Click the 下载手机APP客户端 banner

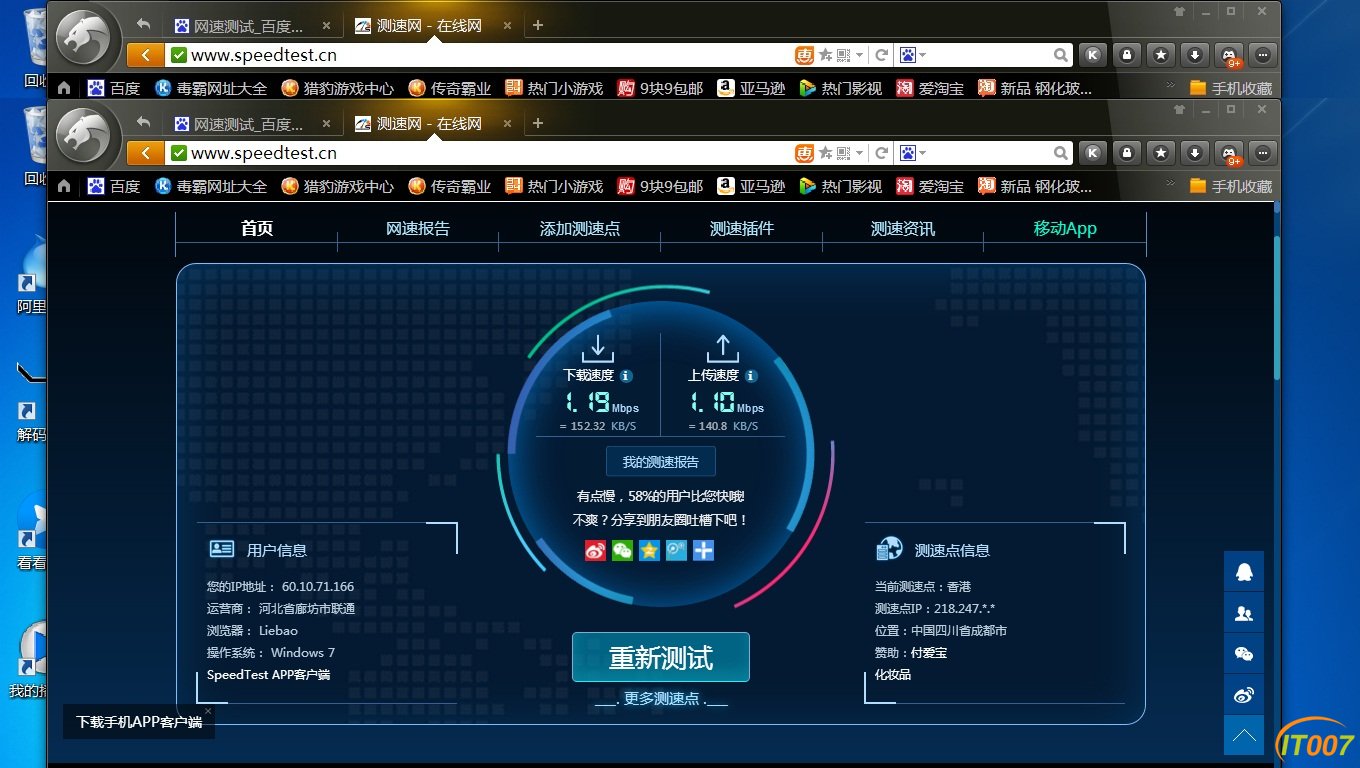pos(139,721)
